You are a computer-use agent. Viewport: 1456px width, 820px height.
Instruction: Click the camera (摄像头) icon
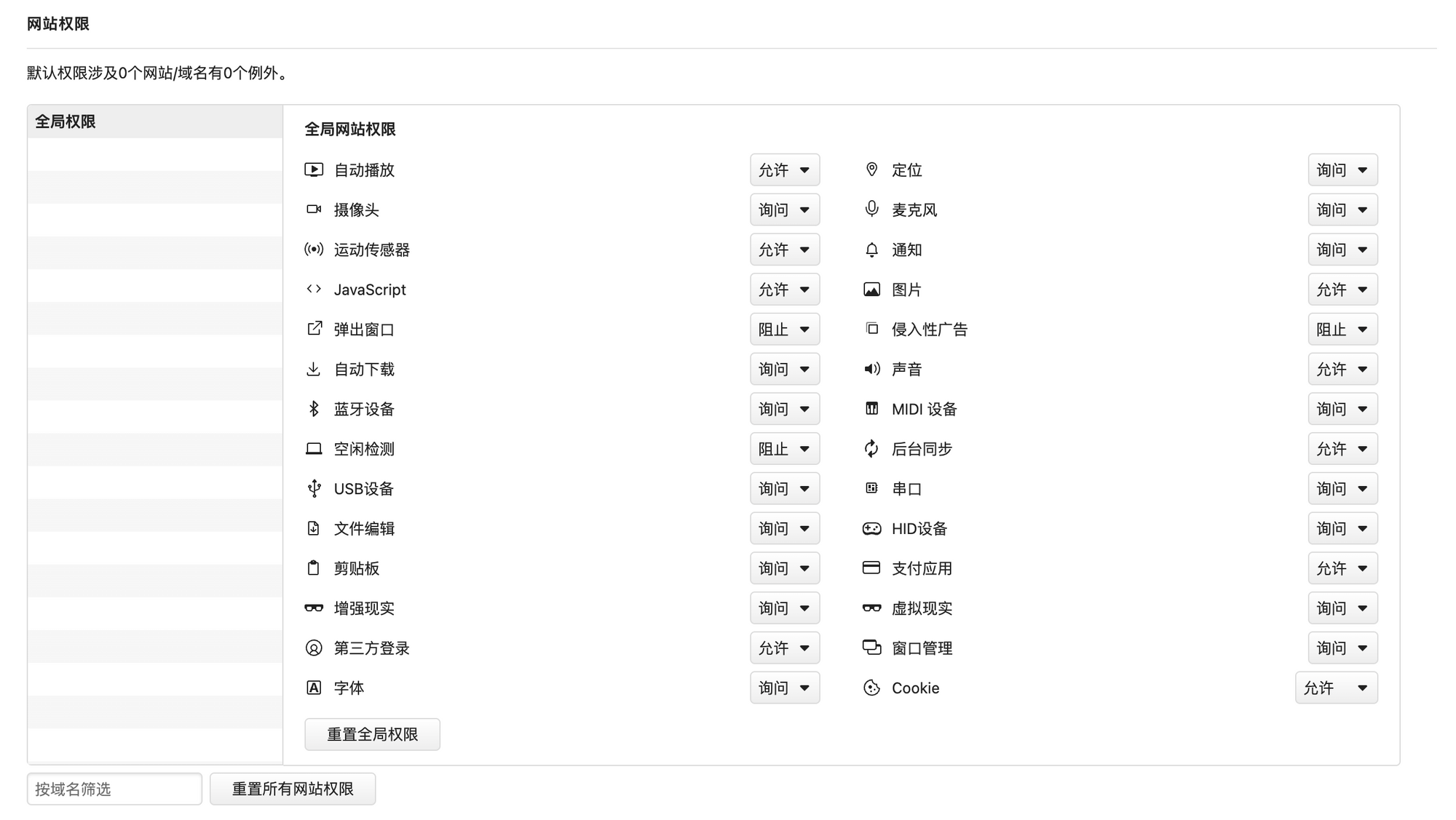pyautogui.click(x=314, y=210)
